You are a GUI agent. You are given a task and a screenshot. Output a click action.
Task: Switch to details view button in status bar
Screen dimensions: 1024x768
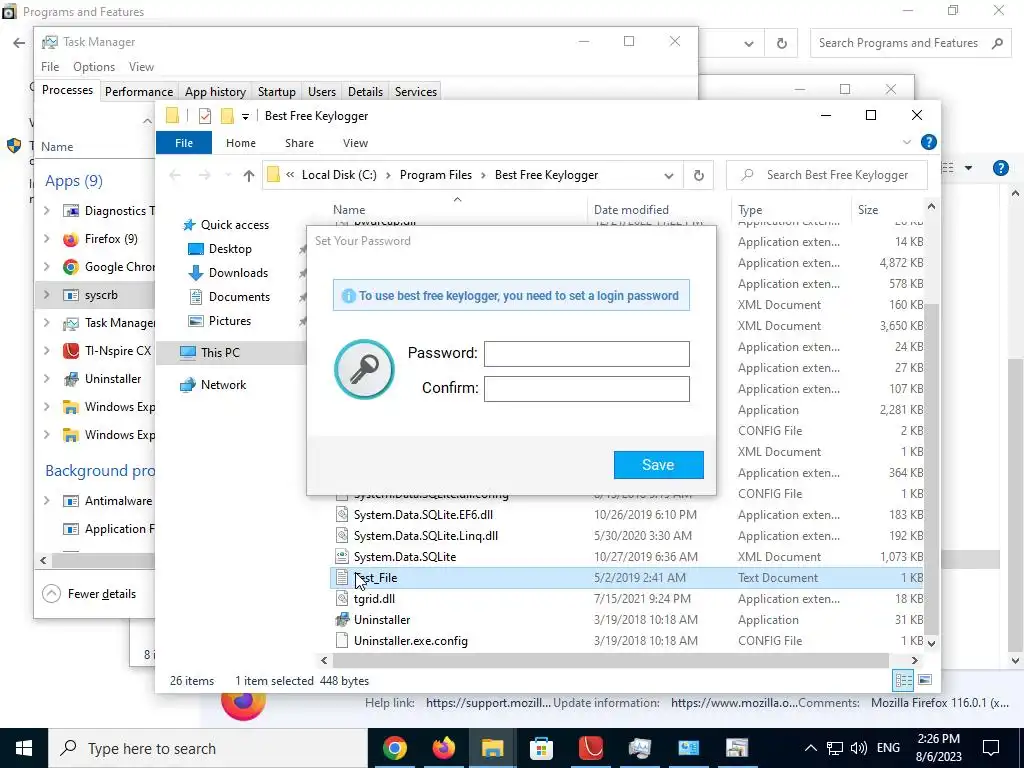coord(903,680)
